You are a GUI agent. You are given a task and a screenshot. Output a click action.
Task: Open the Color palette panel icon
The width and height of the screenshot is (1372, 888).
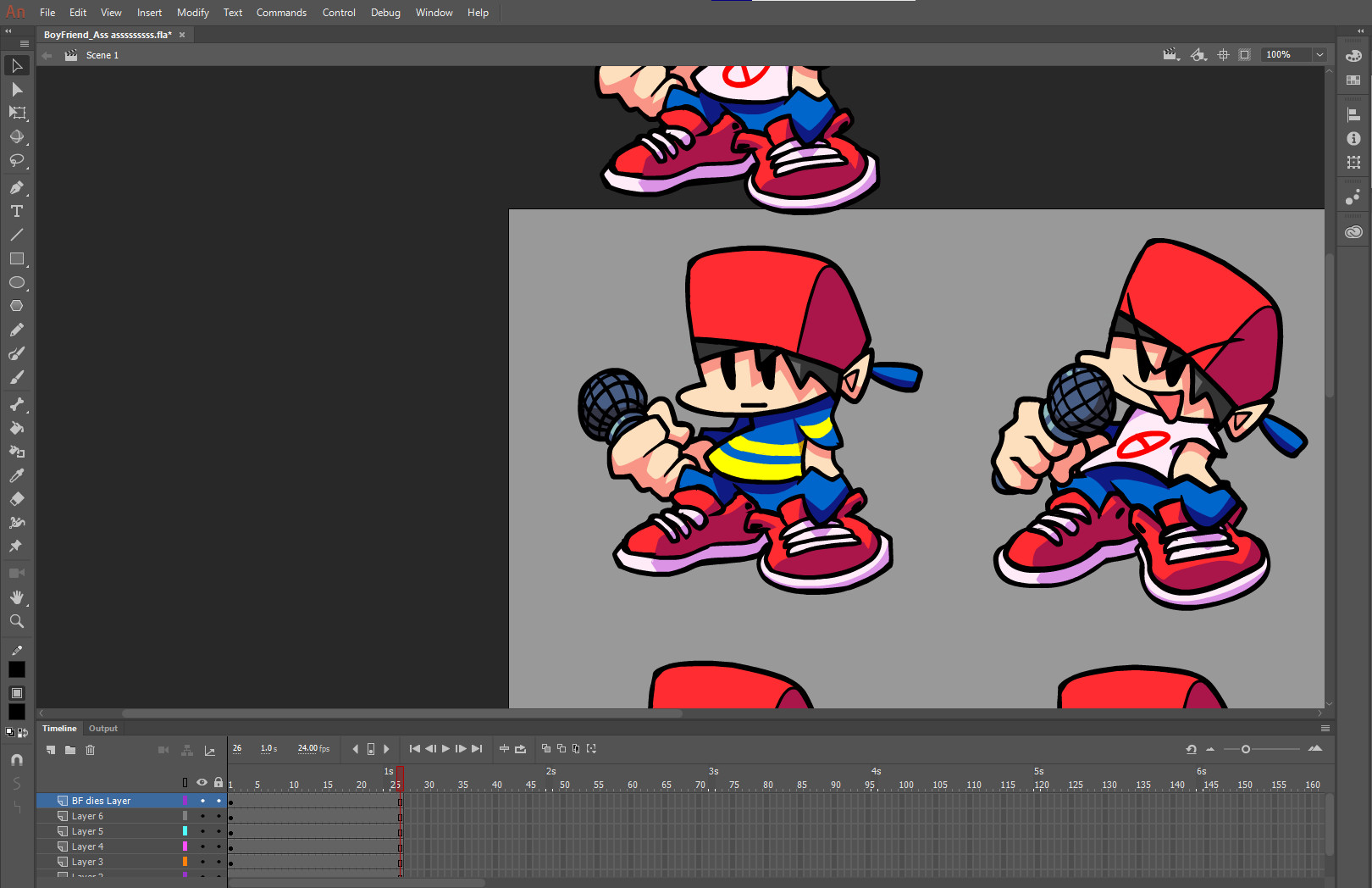click(x=1353, y=56)
